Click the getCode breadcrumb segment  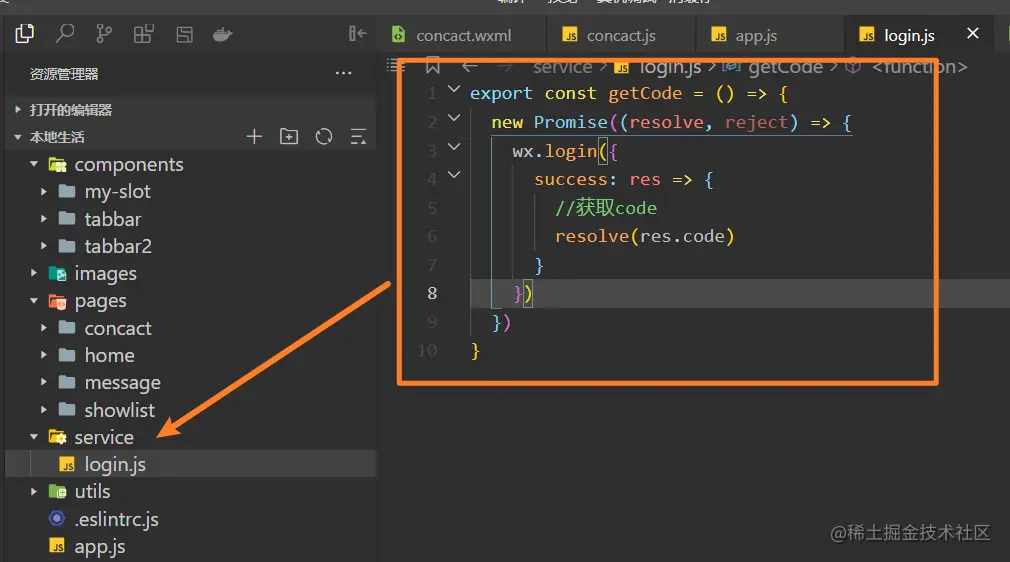(x=772, y=66)
